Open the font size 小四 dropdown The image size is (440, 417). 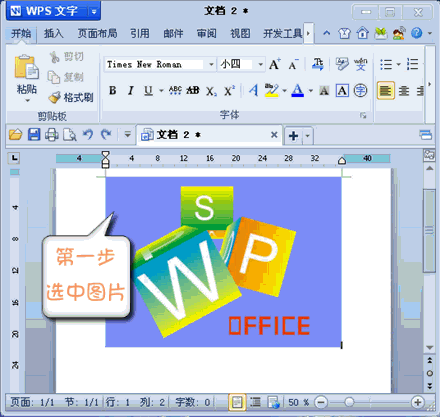(261, 64)
